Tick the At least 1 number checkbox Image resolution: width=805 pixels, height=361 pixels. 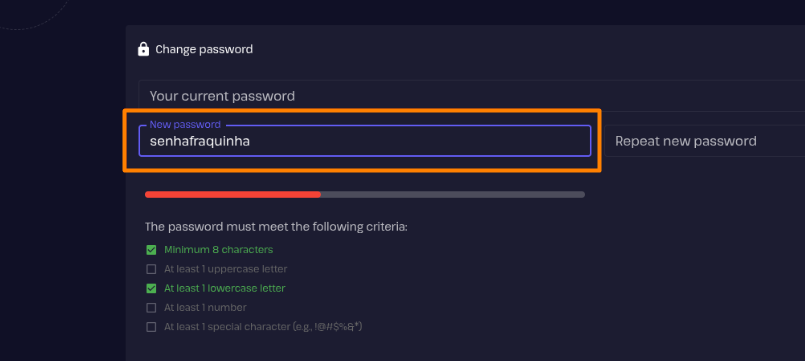[151, 308]
